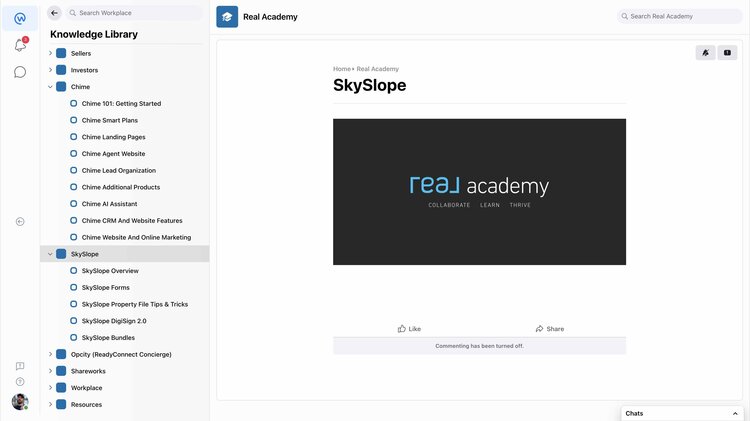Open the chat bubble icon in sidebar
The image size is (750, 421).
[x=20, y=72]
